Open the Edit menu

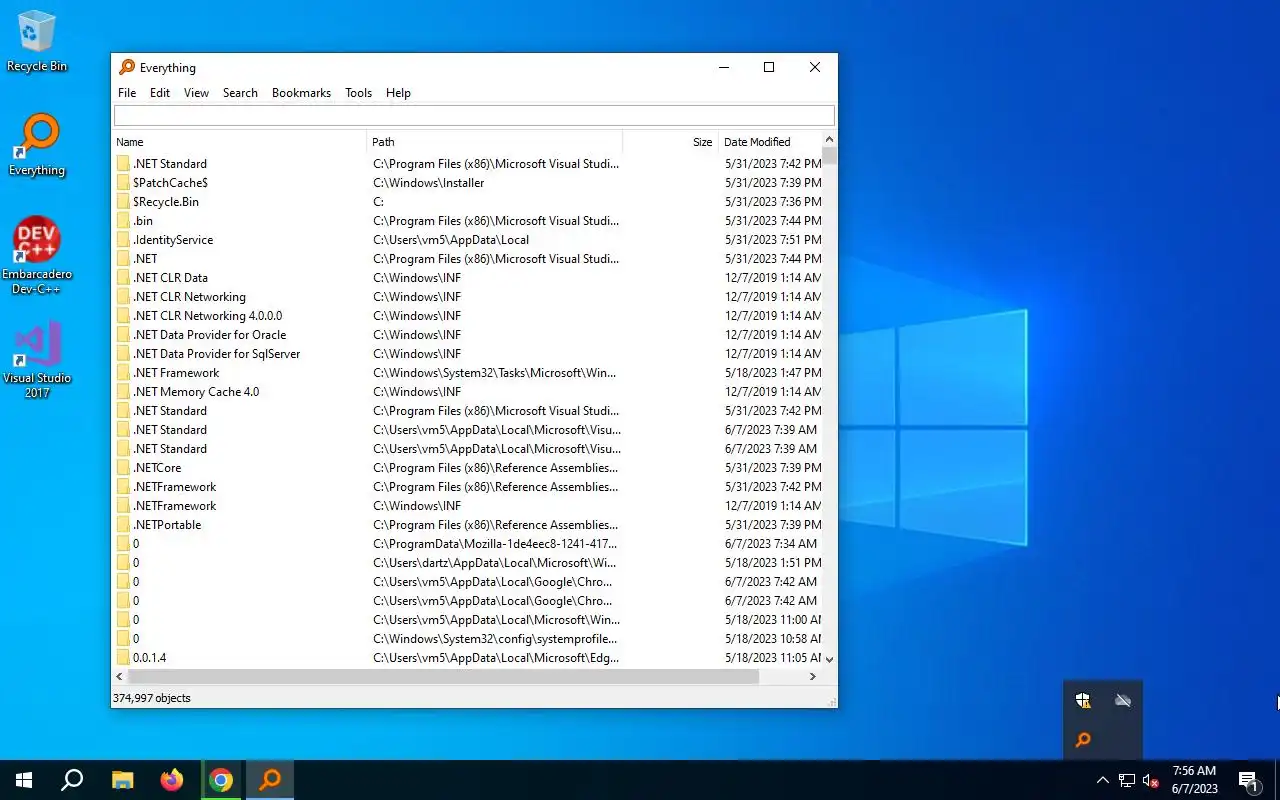[160, 93]
